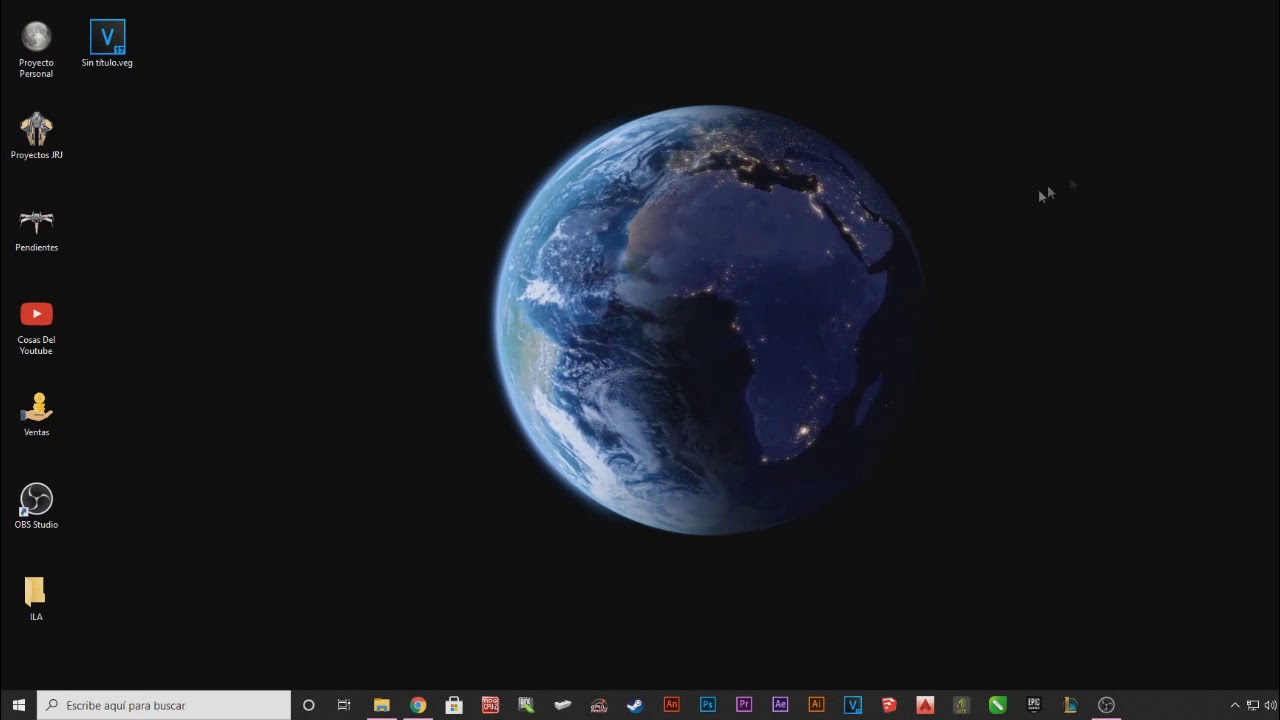Select the Proyectos JRJ desktop icon
Viewport: 1280px width, 720px height.
point(36,136)
